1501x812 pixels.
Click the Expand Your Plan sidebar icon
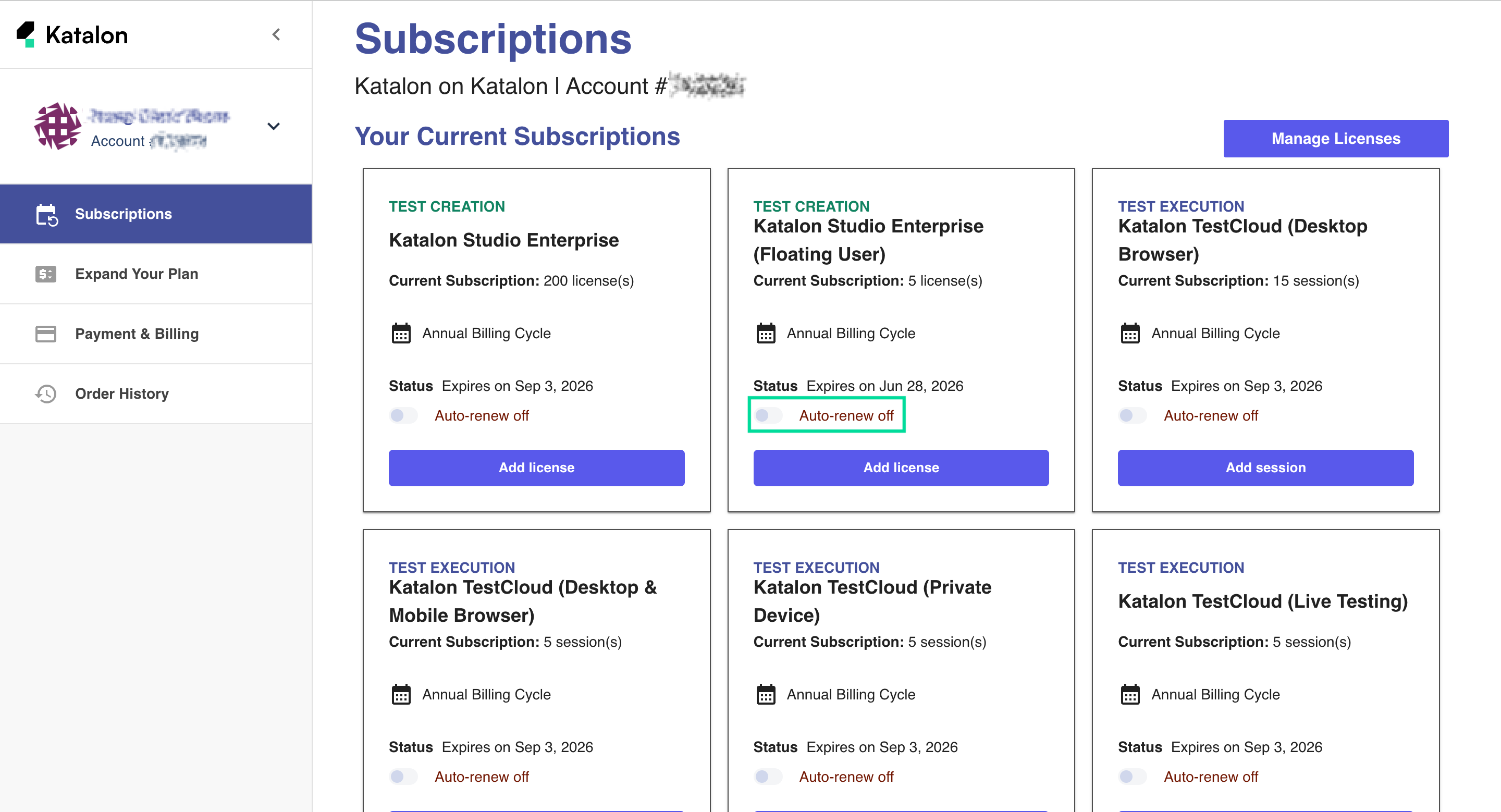[x=45, y=274]
